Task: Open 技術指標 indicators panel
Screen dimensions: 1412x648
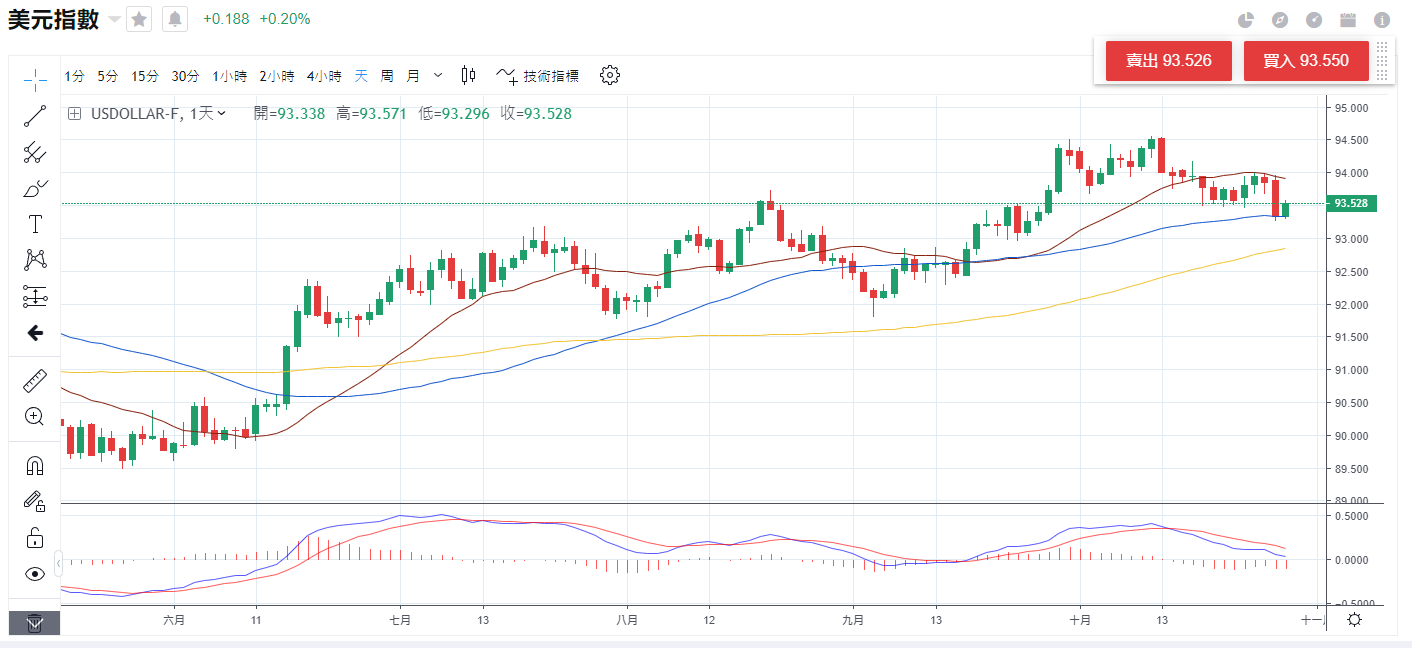Action: [538, 75]
